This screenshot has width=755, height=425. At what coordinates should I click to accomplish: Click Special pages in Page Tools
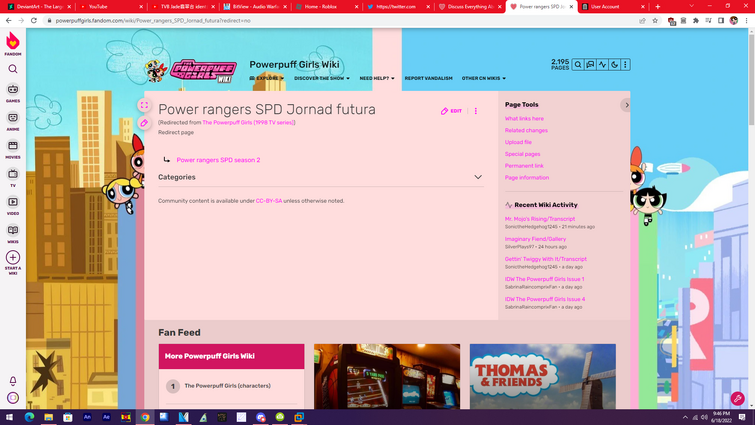coord(522,154)
